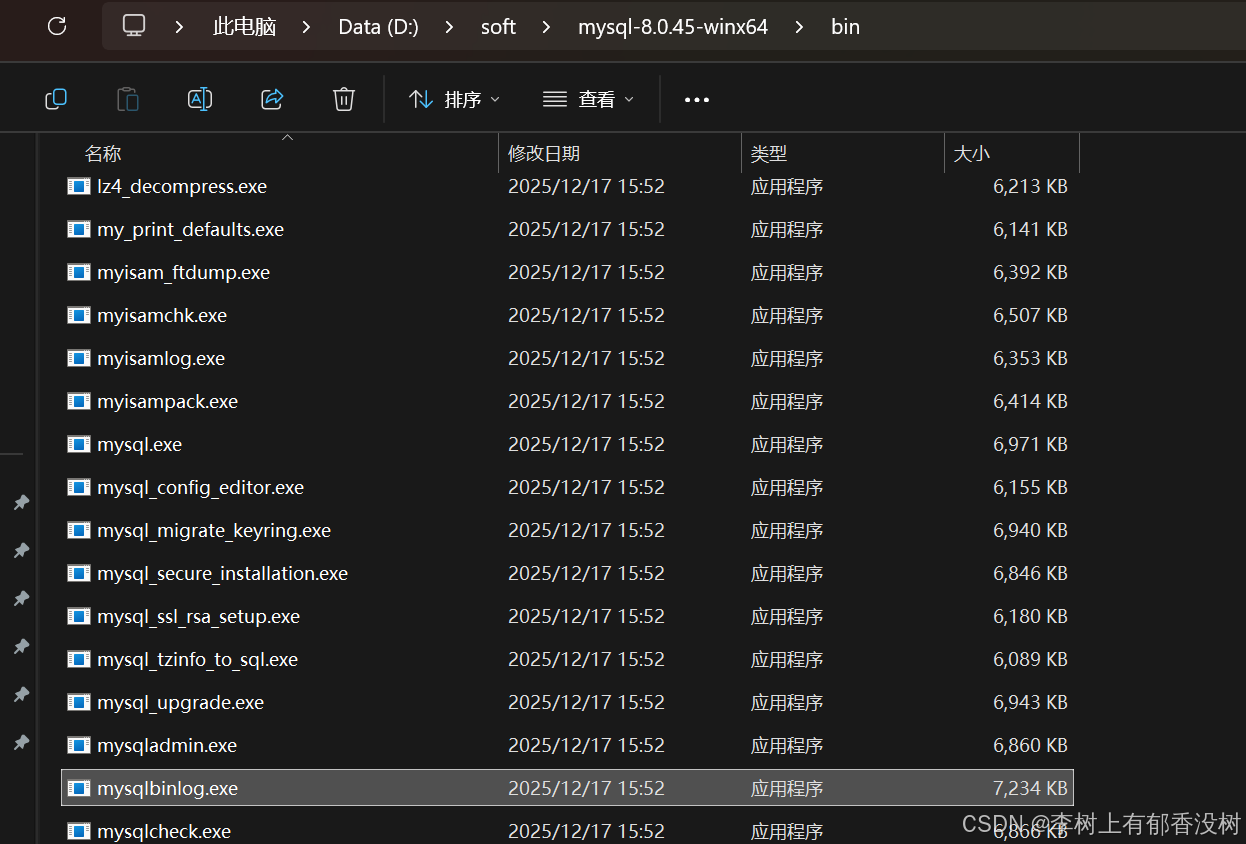1246x844 pixels.
Task: Click modified date cell of mysql_upgrade.exe row
Action: [586, 702]
